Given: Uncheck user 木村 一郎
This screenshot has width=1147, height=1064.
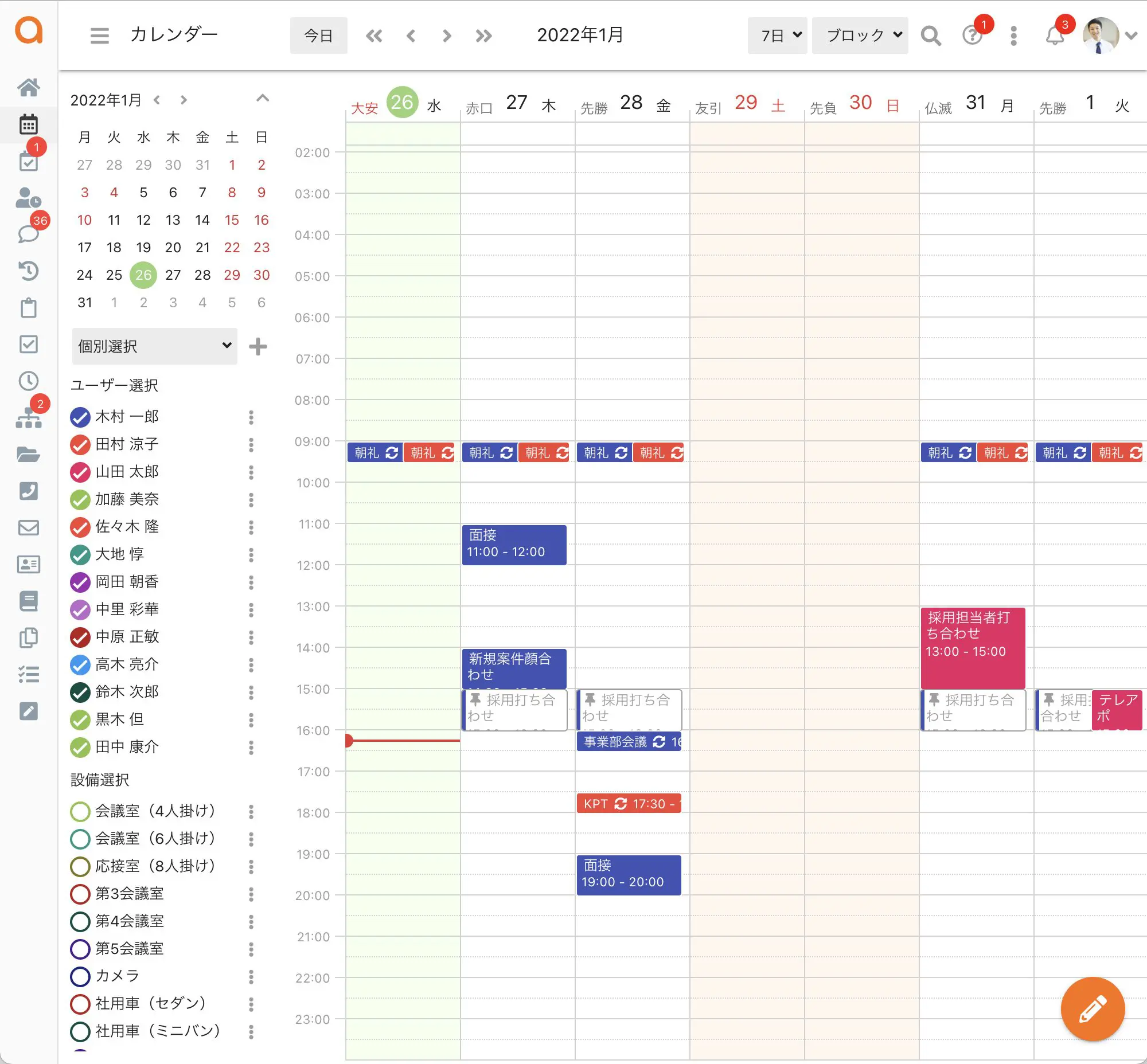Looking at the screenshot, I should pyautogui.click(x=80, y=417).
